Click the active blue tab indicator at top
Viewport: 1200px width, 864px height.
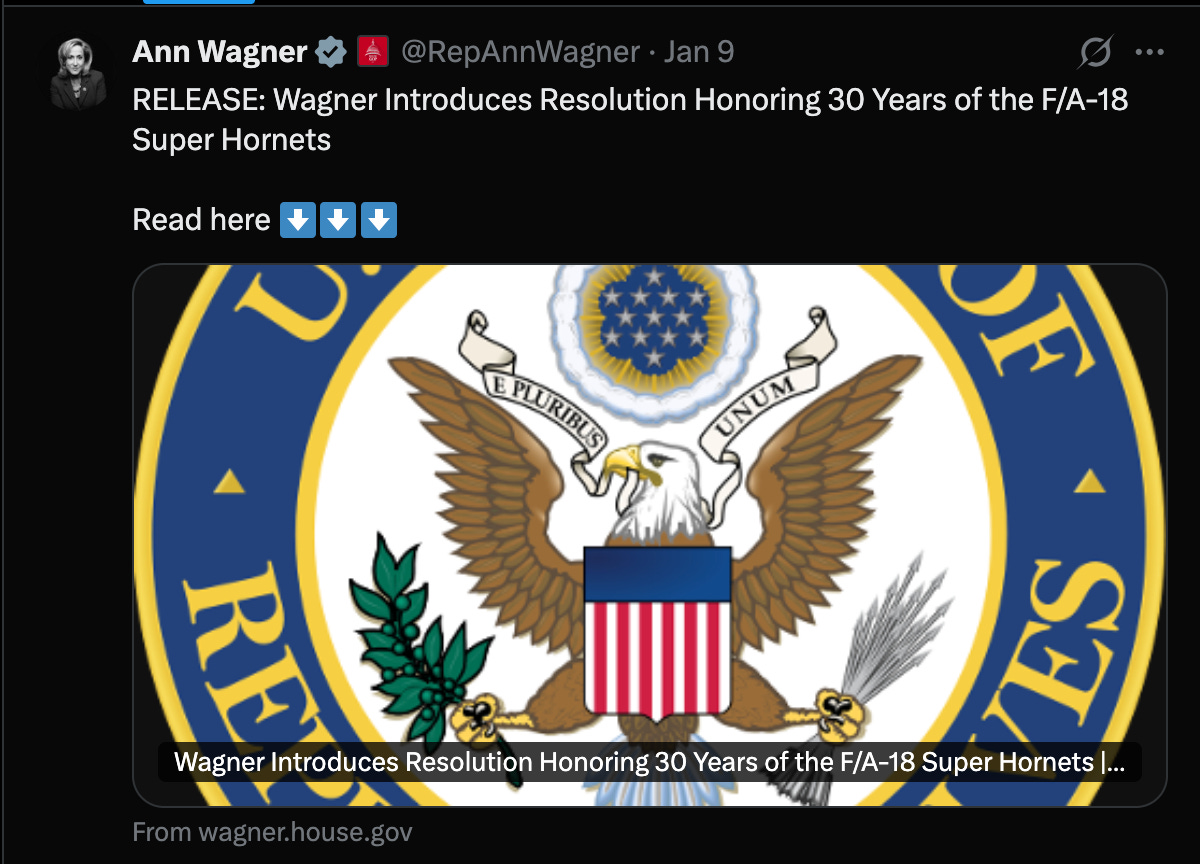coord(199,2)
